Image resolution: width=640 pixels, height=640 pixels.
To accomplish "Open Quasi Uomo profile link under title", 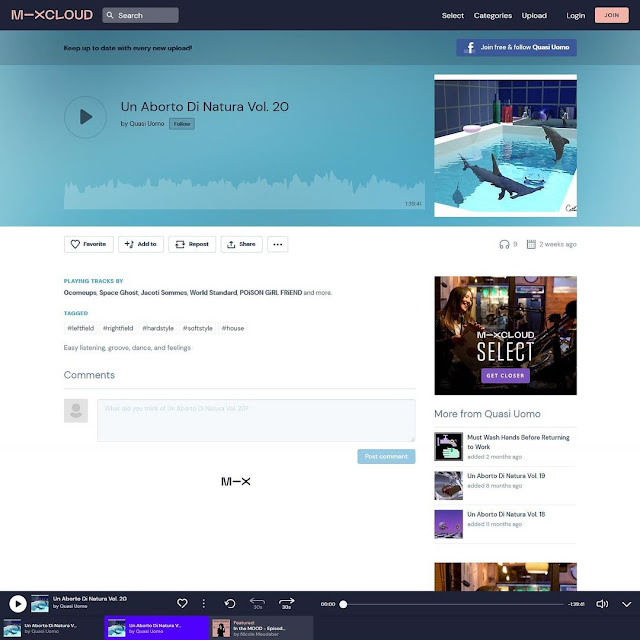I will coord(147,123).
